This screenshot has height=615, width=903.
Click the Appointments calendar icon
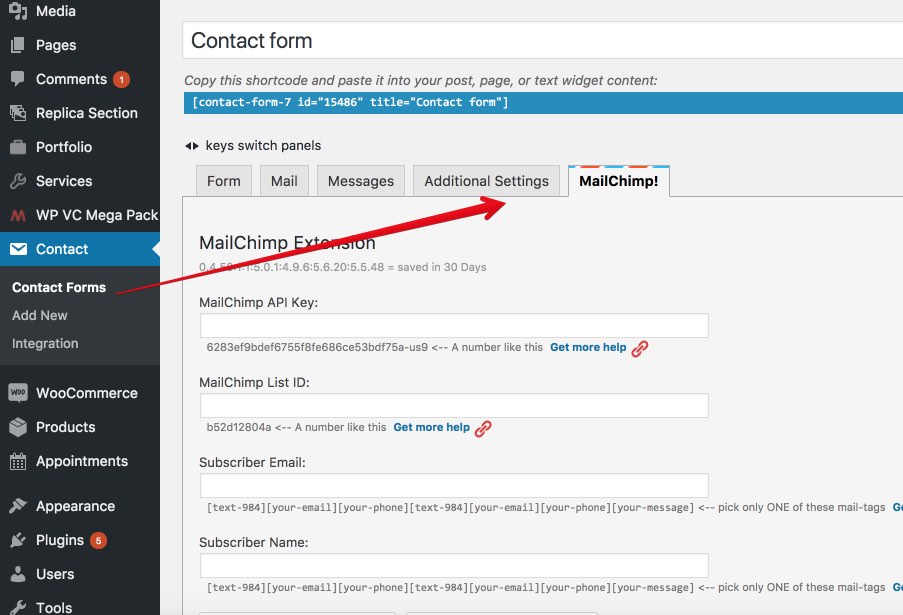pos(18,461)
